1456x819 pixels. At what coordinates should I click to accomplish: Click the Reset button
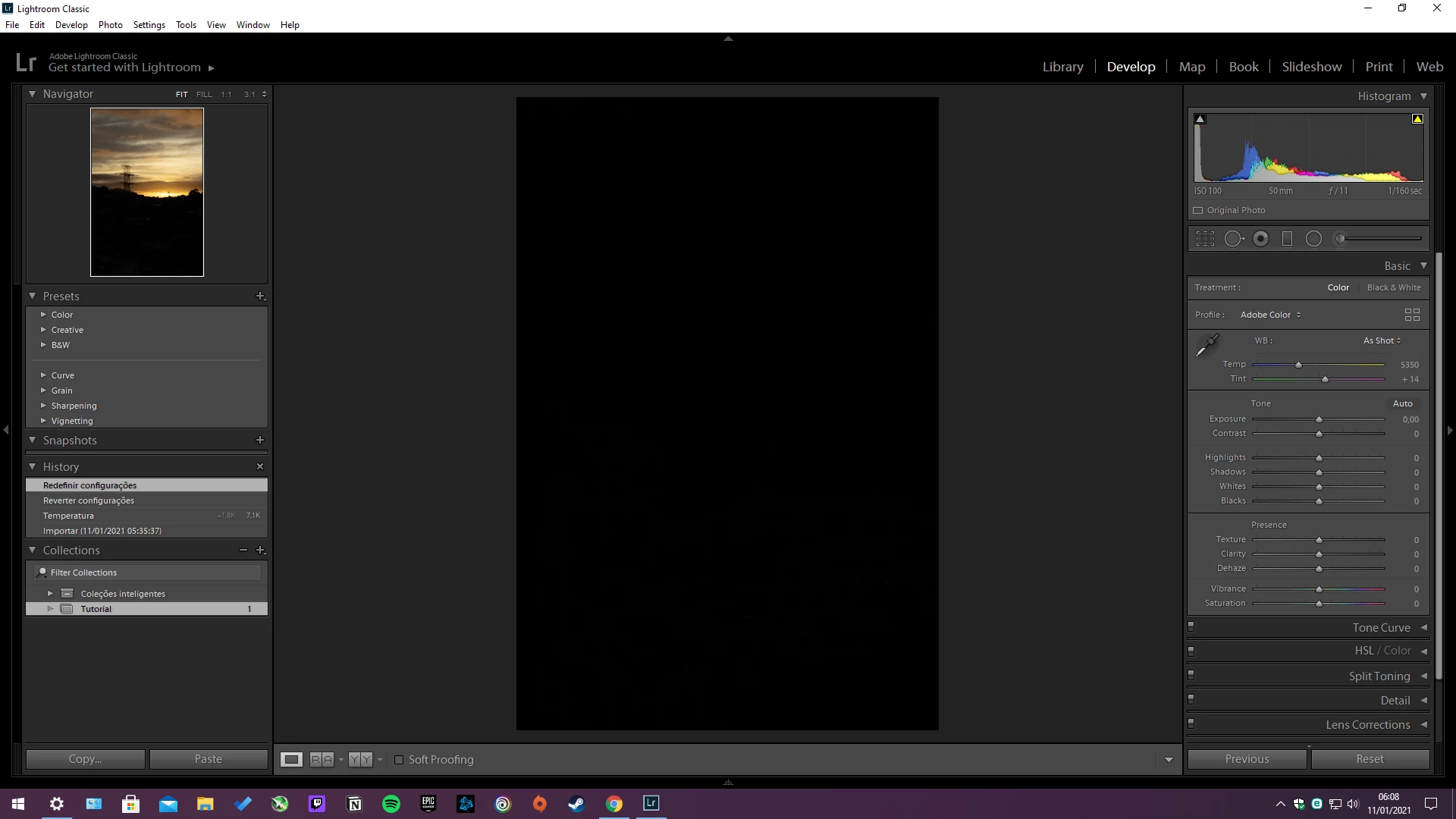click(x=1370, y=759)
